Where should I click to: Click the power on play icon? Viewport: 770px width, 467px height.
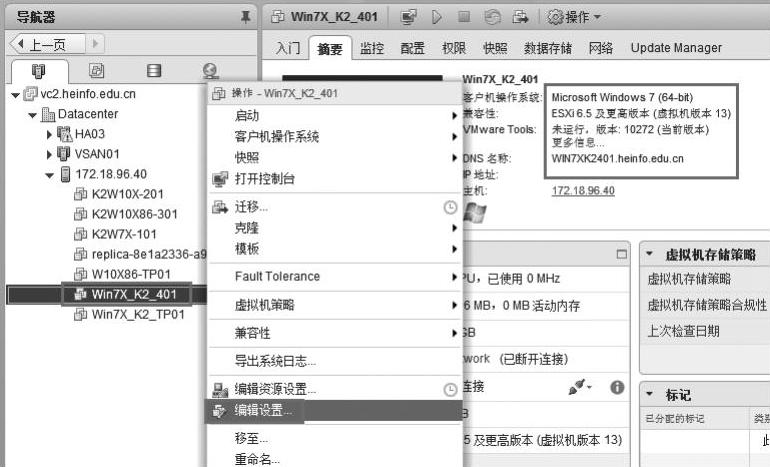pos(436,17)
